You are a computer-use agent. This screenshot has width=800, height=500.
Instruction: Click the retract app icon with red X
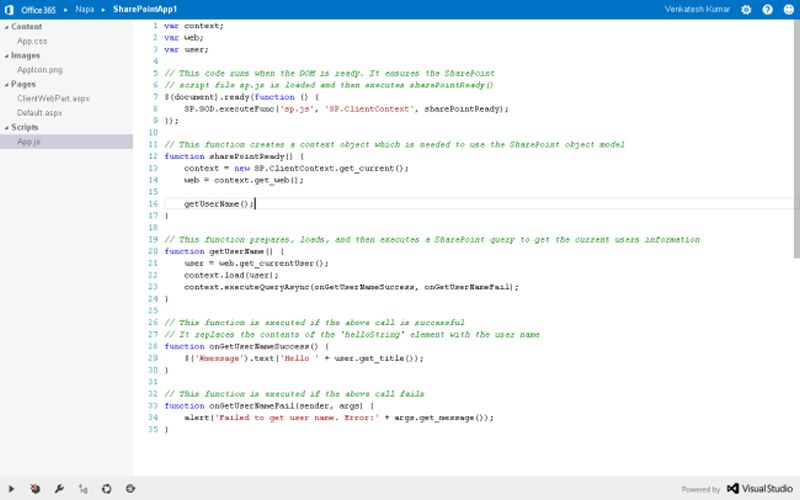pyautogui.click(x=35, y=489)
